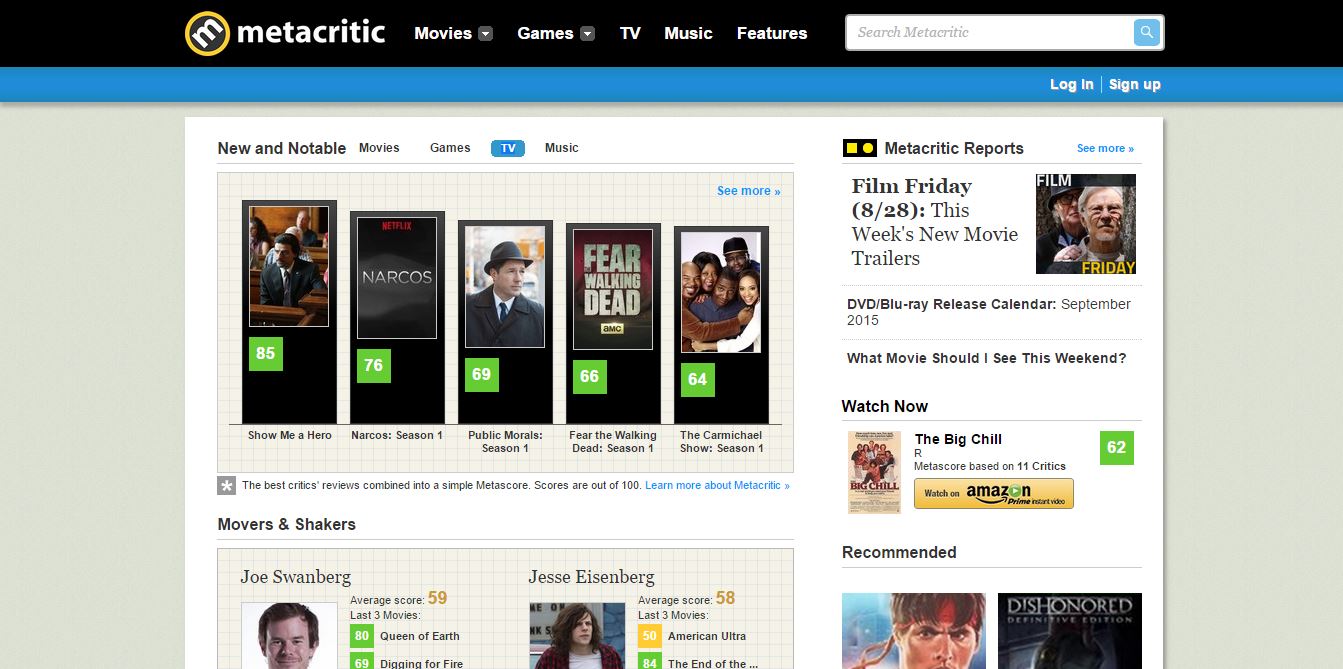Open Learn more about Metacritic link
1343x669 pixels.
click(x=717, y=485)
